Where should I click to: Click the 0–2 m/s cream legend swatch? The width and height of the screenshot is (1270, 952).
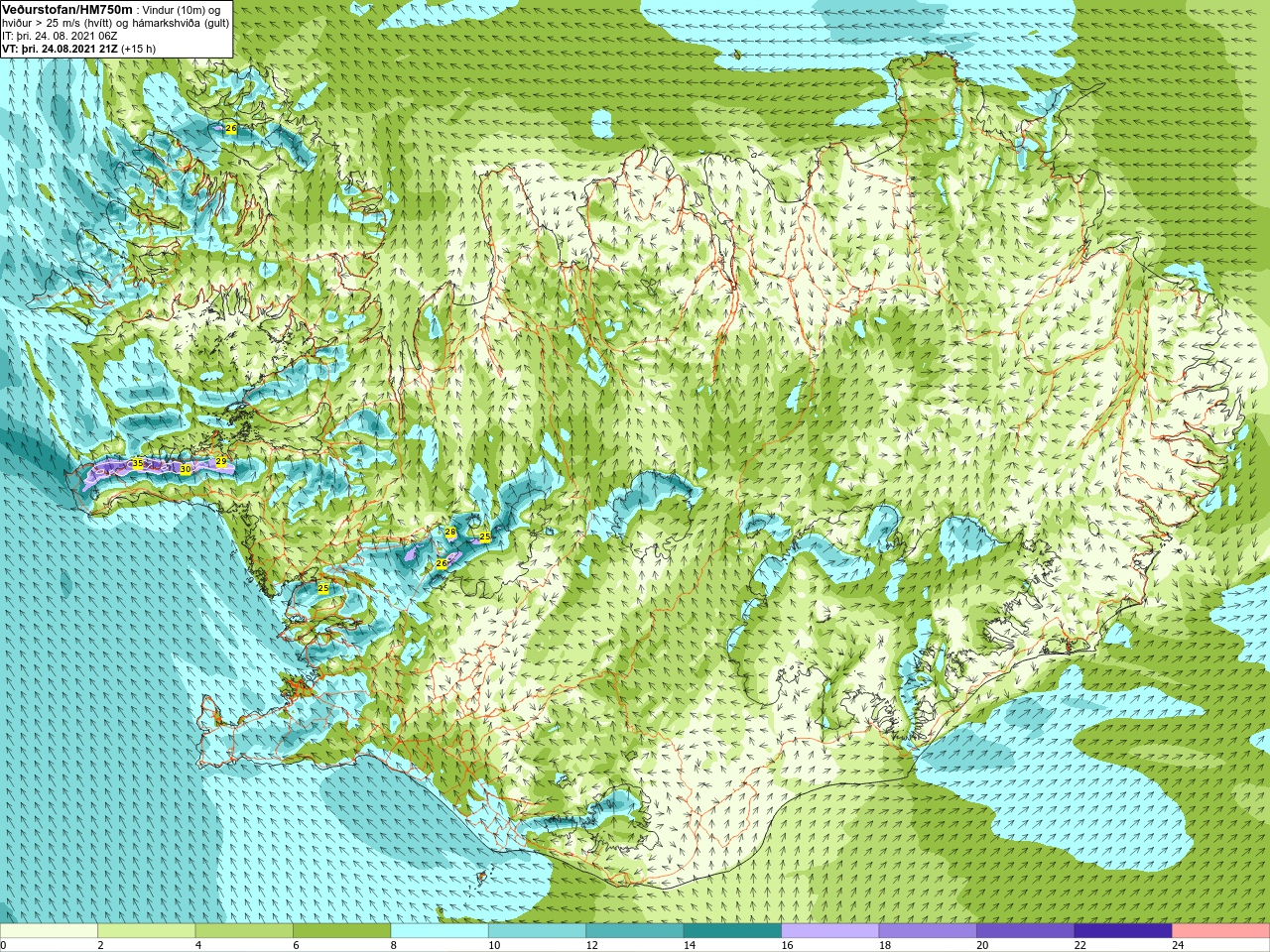coord(49,931)
